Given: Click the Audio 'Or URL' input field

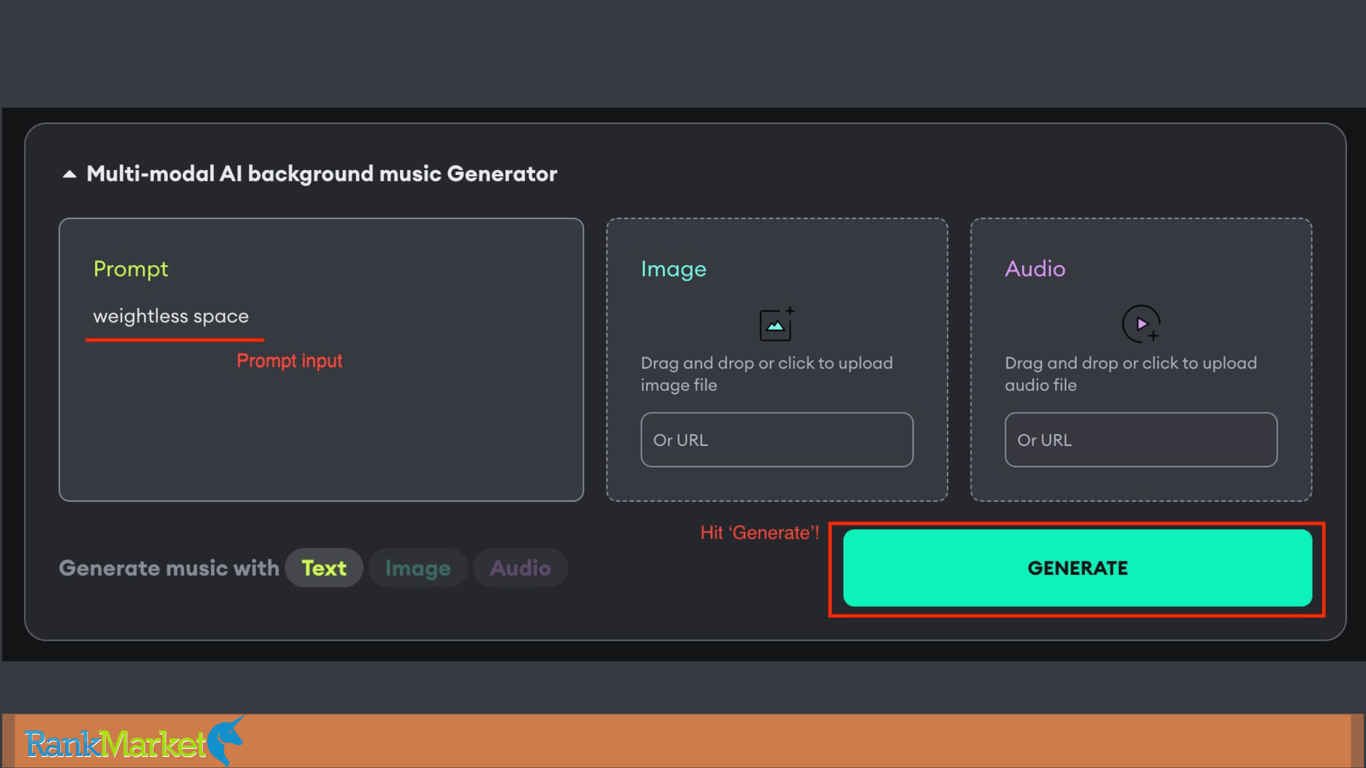Looking at the screenshot, I should [x=1141, y=440].
